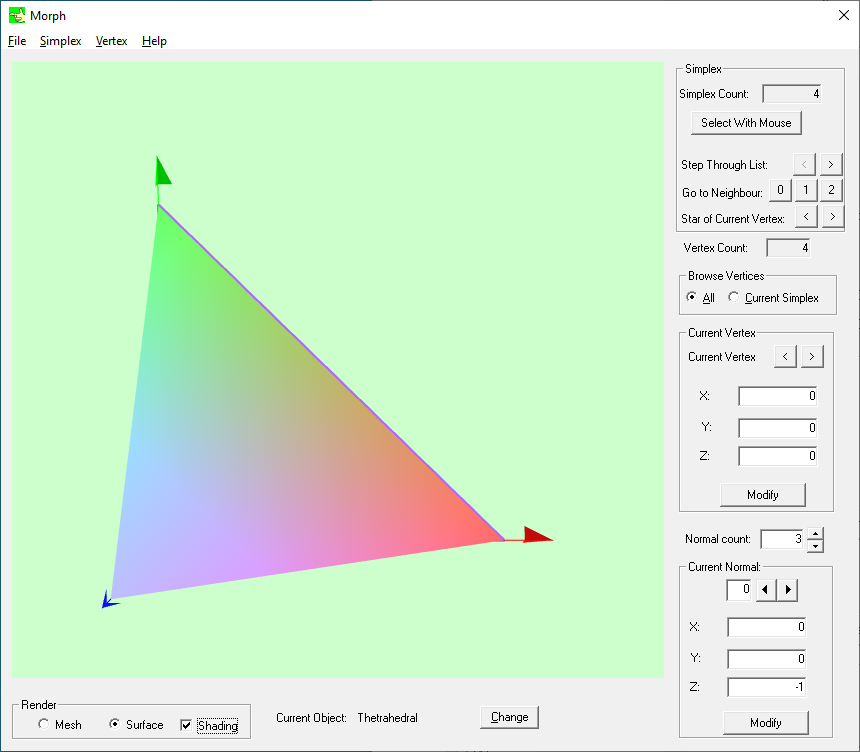Image resolution: width=860 pixels, height=752 pixels.
Task: Open the Vertex menu
Action: point(111,41)
